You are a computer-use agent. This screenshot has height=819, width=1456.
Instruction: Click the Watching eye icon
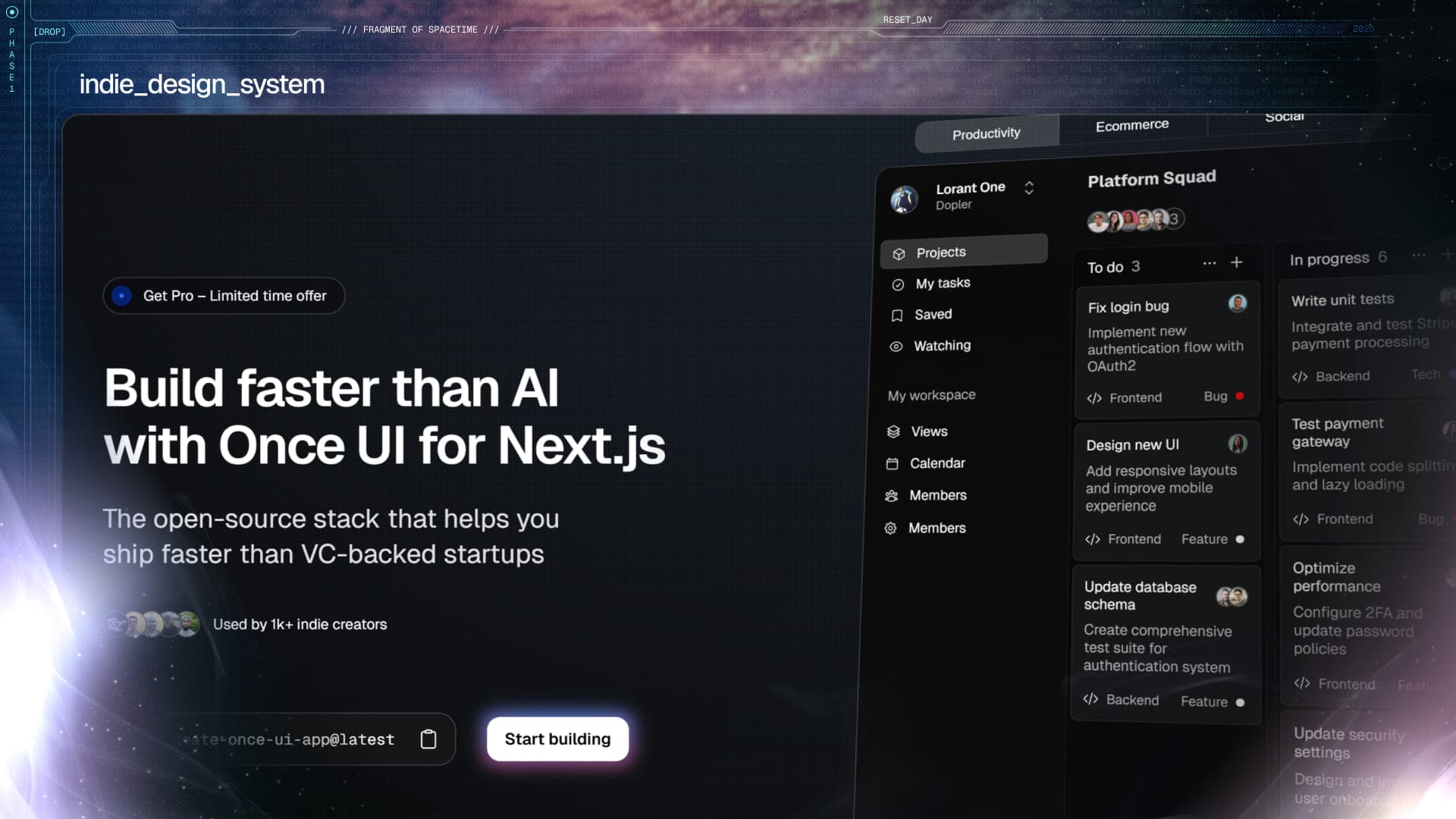(896, 347)
